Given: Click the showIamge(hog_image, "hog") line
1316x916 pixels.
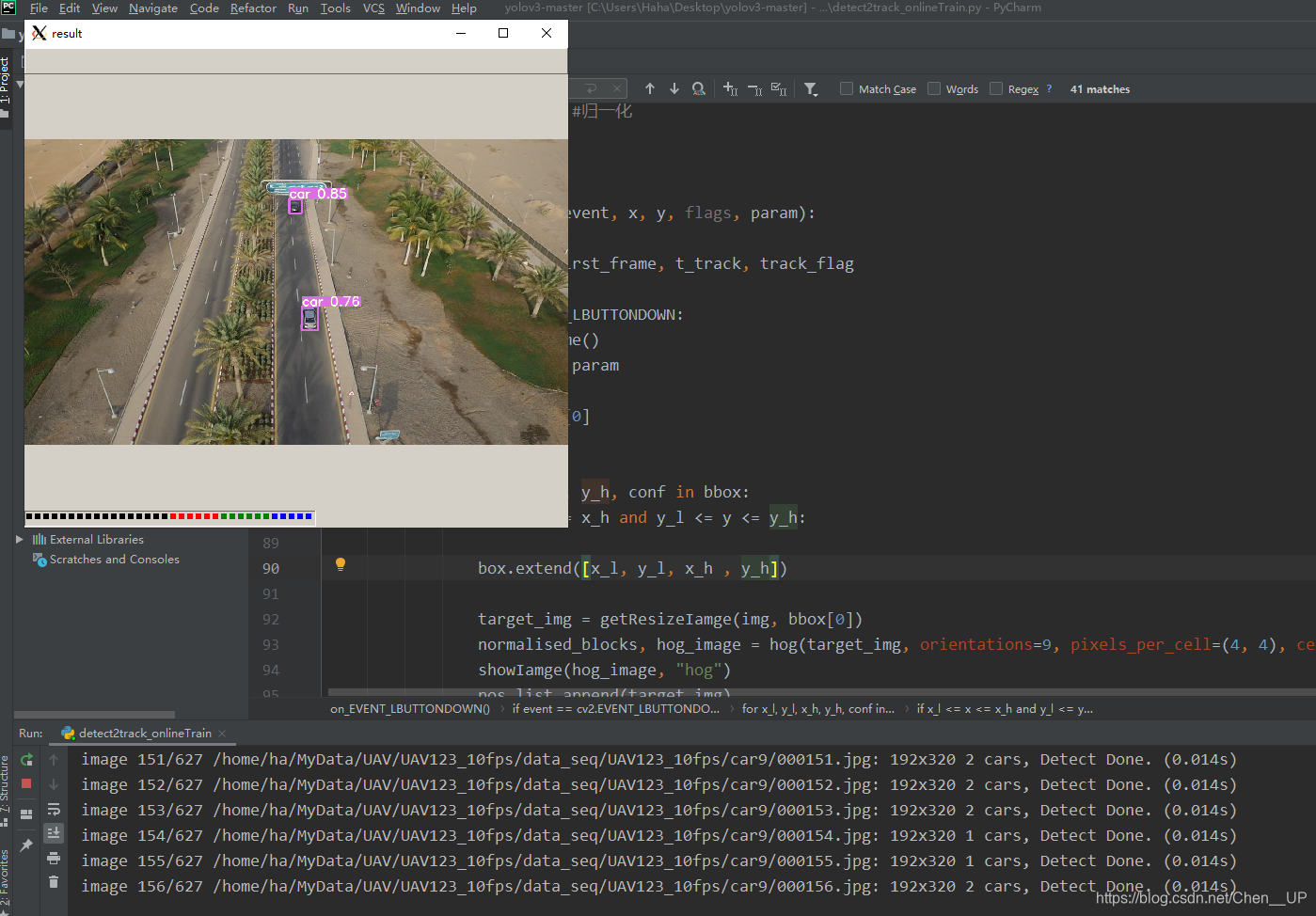Looking at the screenshot, I should (x=604, y=670).
